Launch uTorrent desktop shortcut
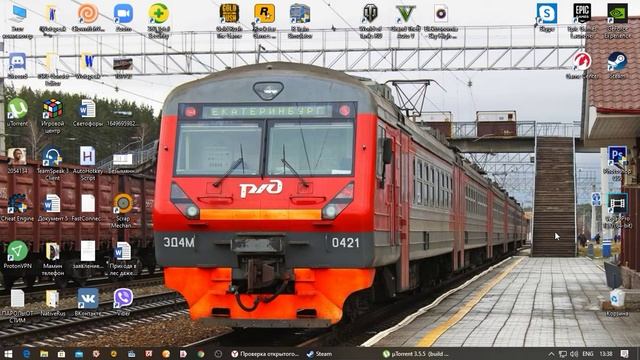640x360 pixels. click(x=17, y=109)
